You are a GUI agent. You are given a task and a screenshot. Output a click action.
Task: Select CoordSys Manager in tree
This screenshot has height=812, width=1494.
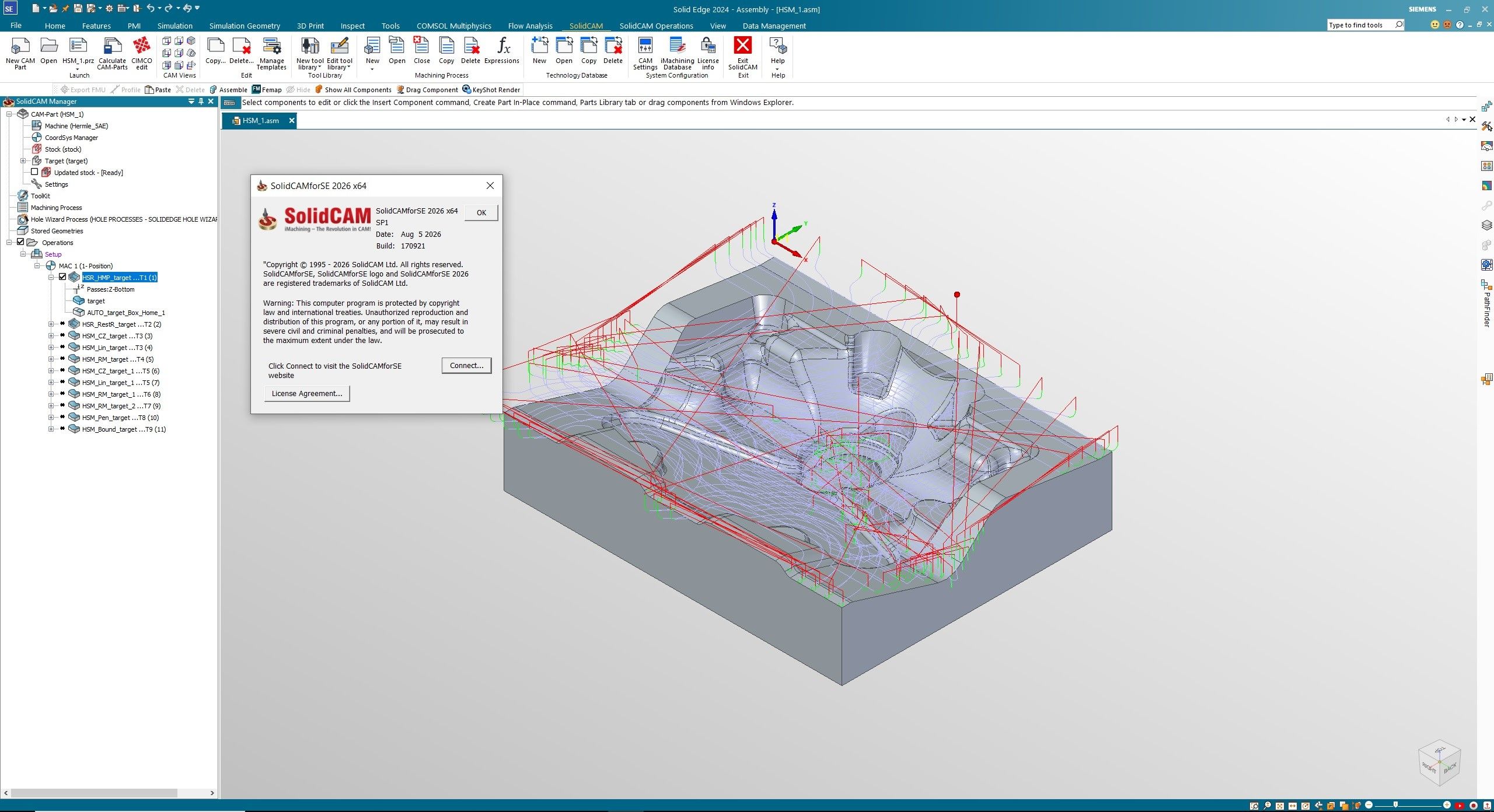71,138
